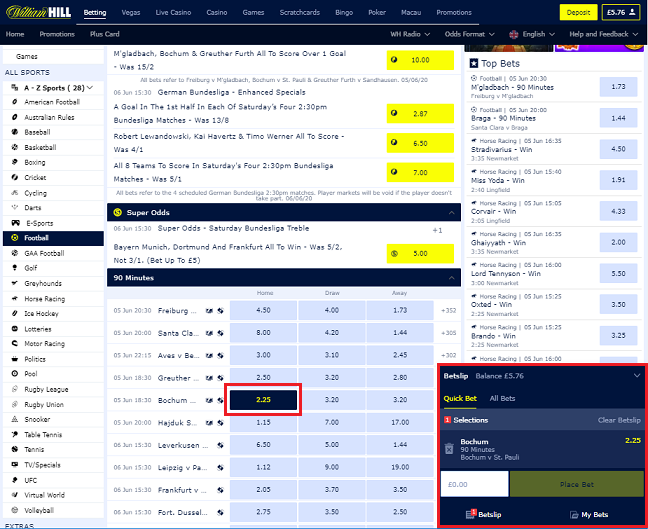Select Leverkusen home odds 6.50
648x529 pixels.
(x=263, y=445)
